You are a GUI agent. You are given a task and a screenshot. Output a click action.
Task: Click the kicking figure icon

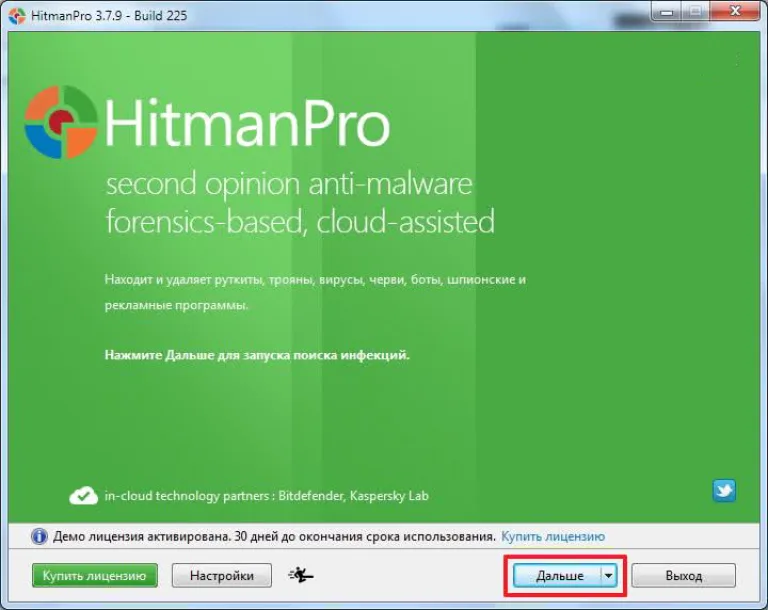click(300, 575)
